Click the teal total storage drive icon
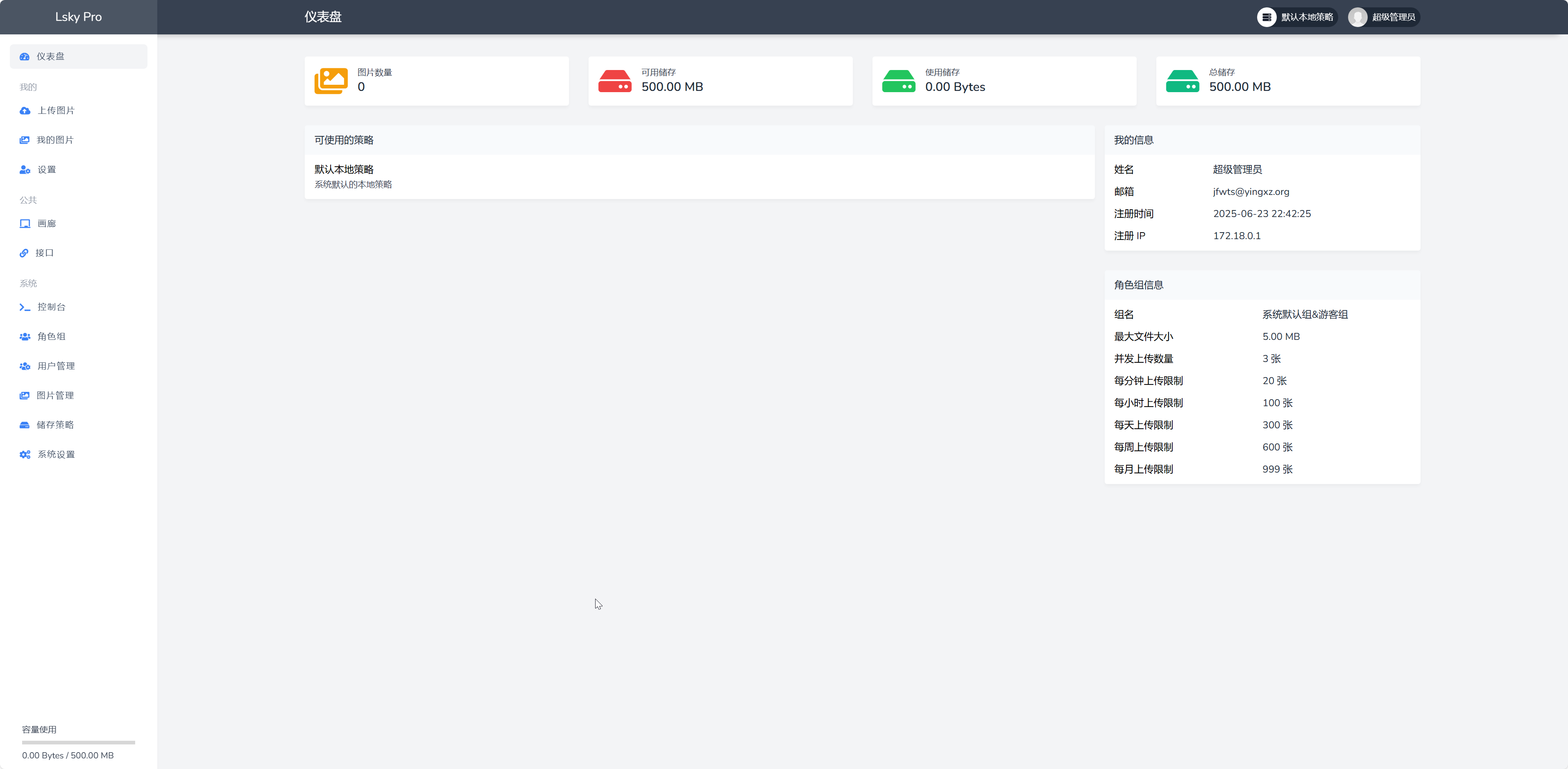 point(1182,81)
